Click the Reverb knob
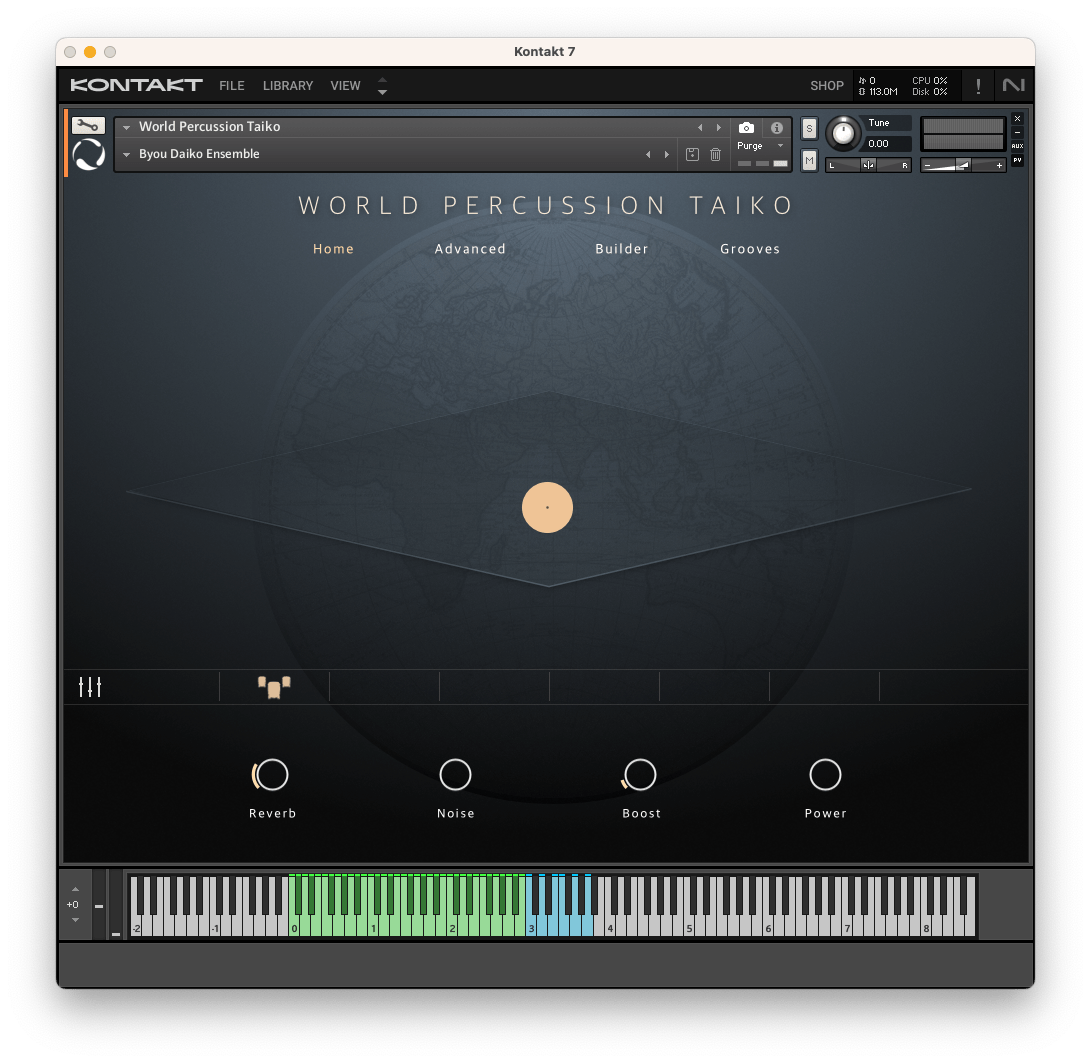This screenshot has width=1091, height=1063. point(271,774)
